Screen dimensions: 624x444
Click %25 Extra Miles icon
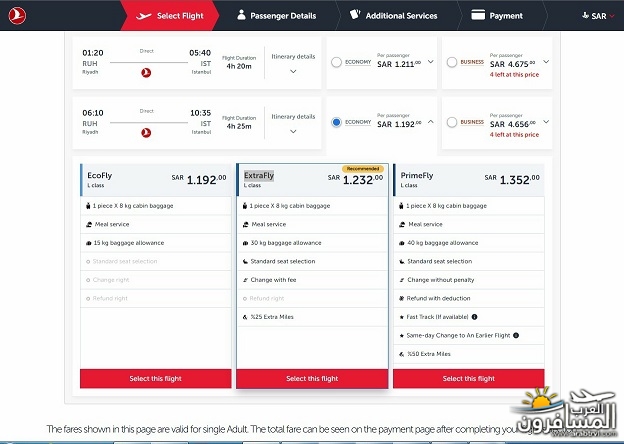(245, 317)
